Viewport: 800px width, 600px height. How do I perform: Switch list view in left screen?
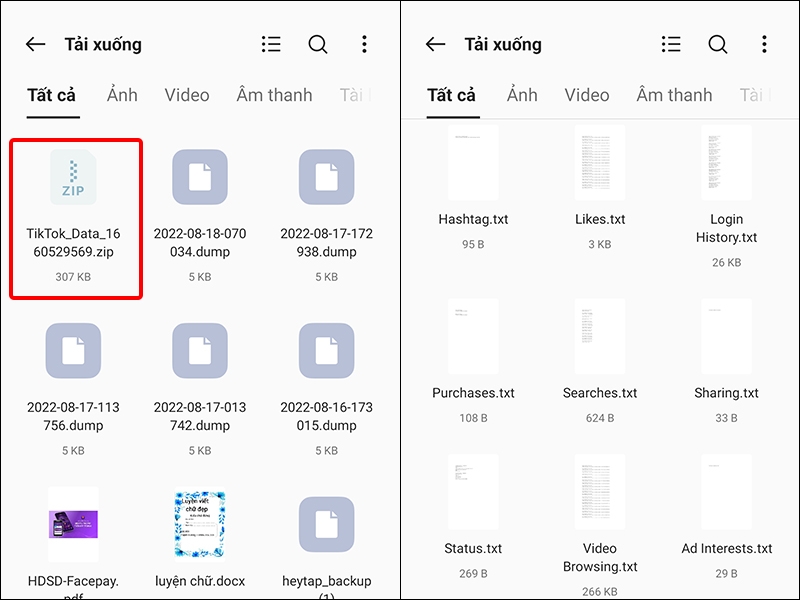click(x=271, y=44)
